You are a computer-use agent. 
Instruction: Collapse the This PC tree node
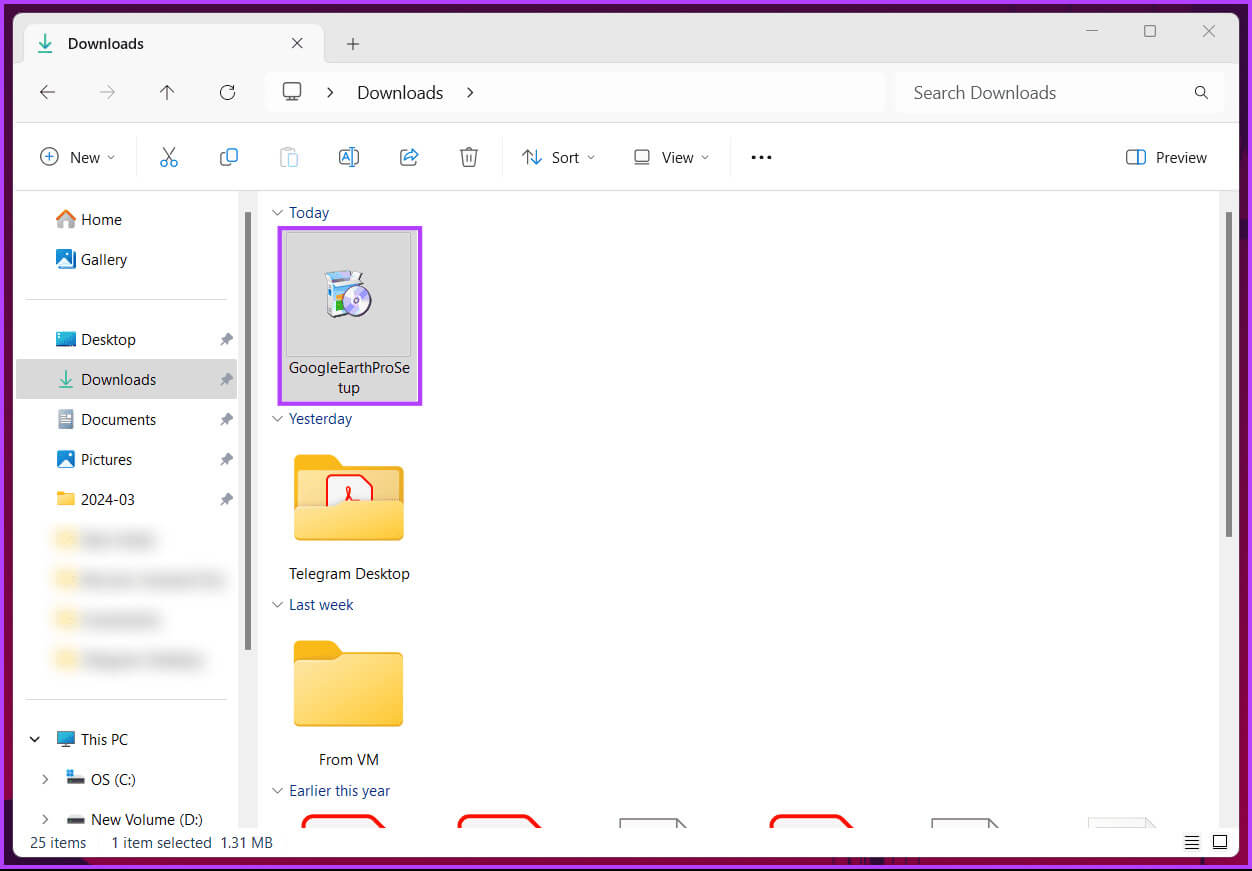(35, 739)
